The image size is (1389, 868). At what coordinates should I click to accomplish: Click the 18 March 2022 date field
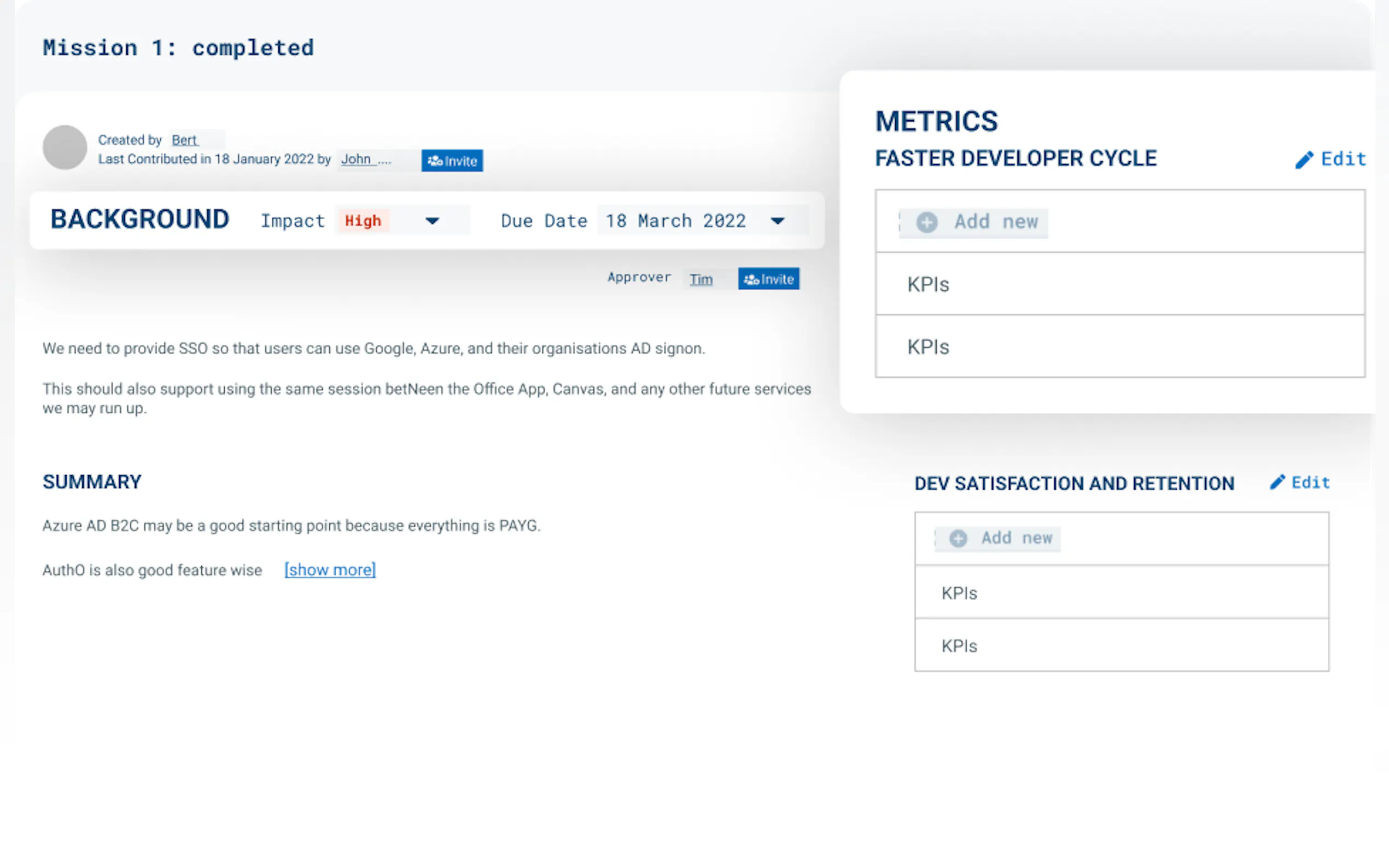[676, 221]
